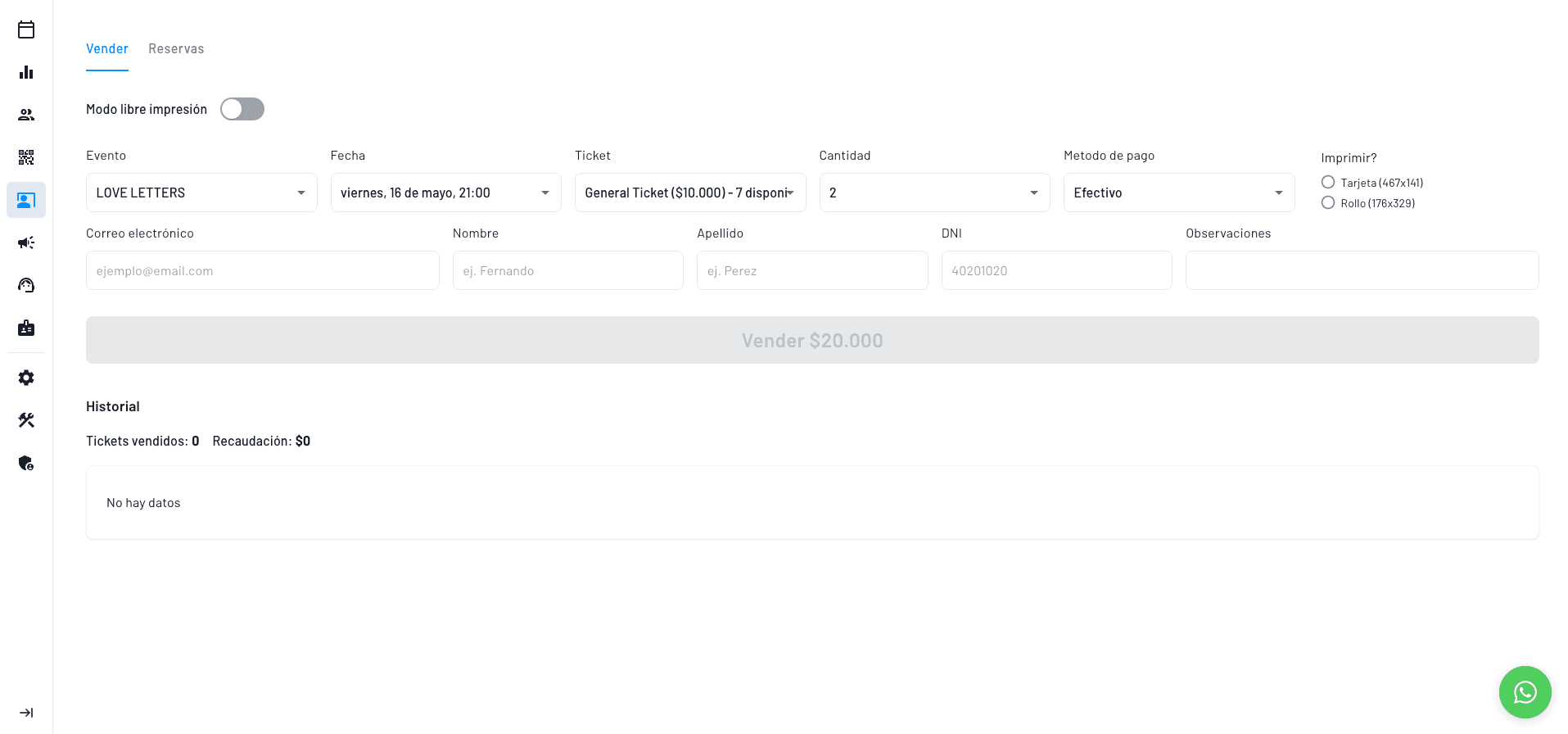Focus the Nombre input field
1568x734 pixels.
point(568,270)
